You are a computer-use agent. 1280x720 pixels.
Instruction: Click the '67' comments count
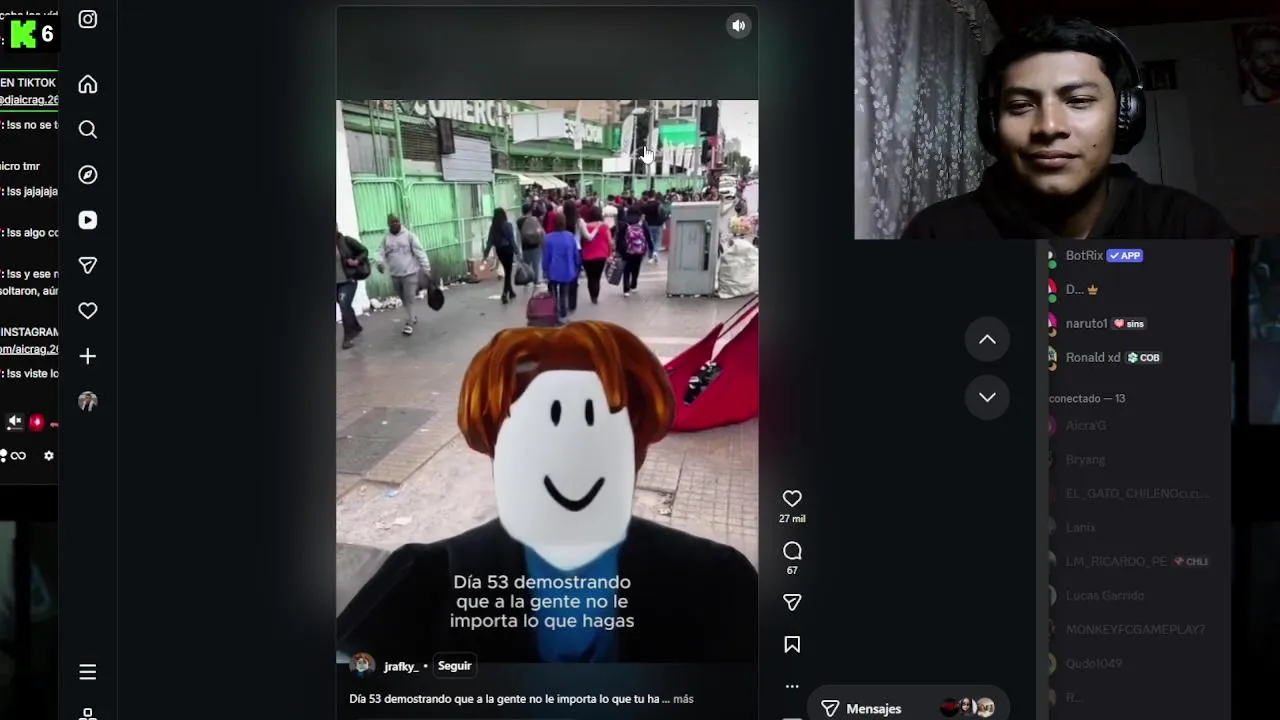[792, 570]
